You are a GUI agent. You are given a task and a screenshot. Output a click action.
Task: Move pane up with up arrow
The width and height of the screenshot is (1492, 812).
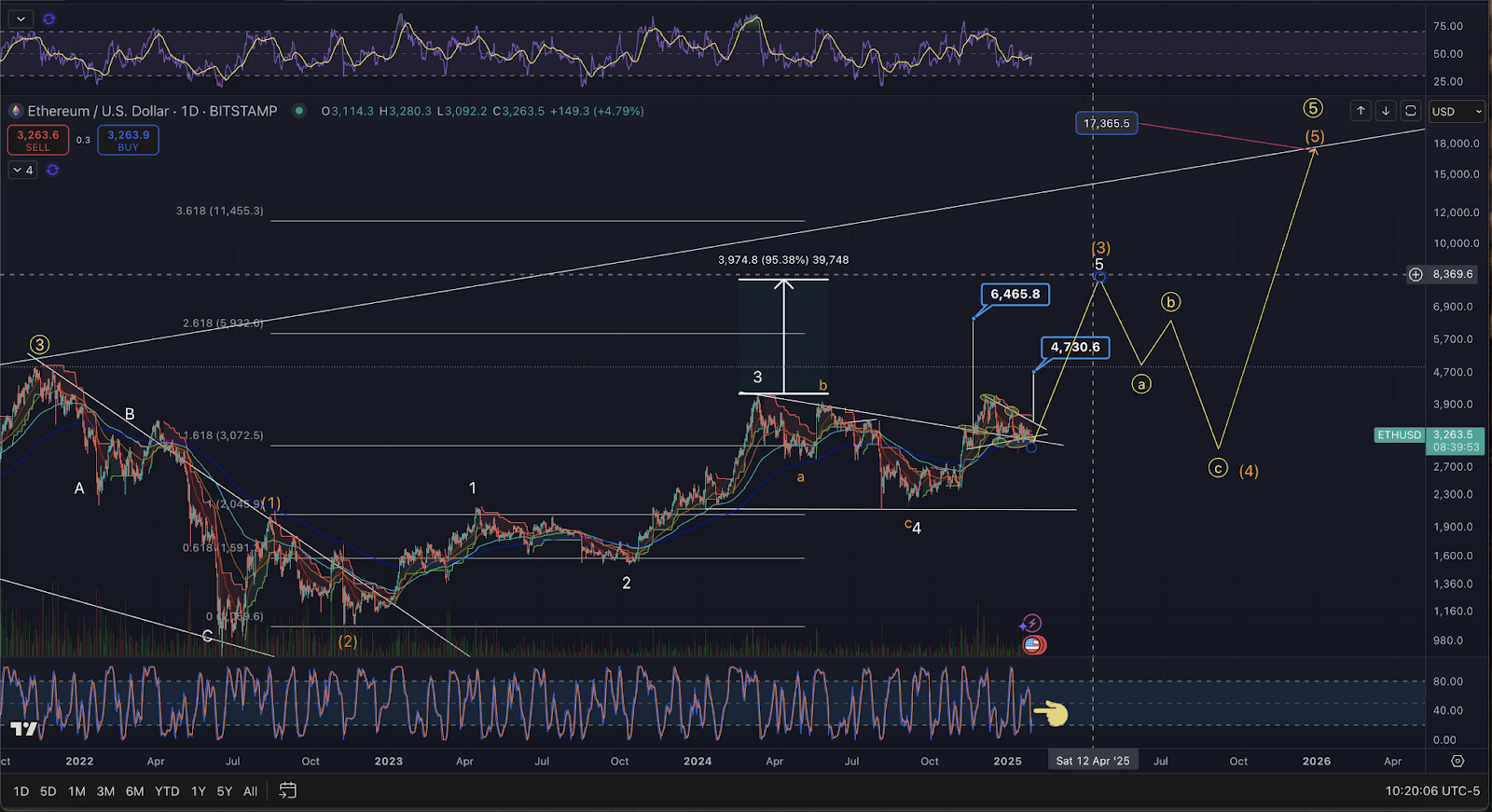point(1361,111)
